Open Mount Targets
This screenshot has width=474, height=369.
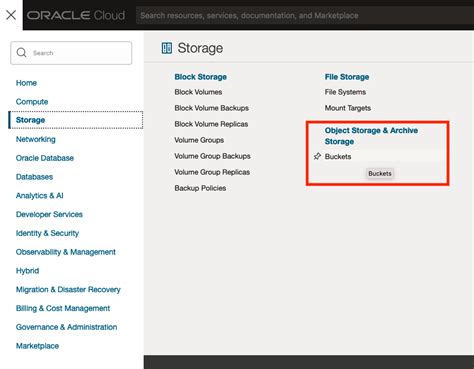[348, 108]
